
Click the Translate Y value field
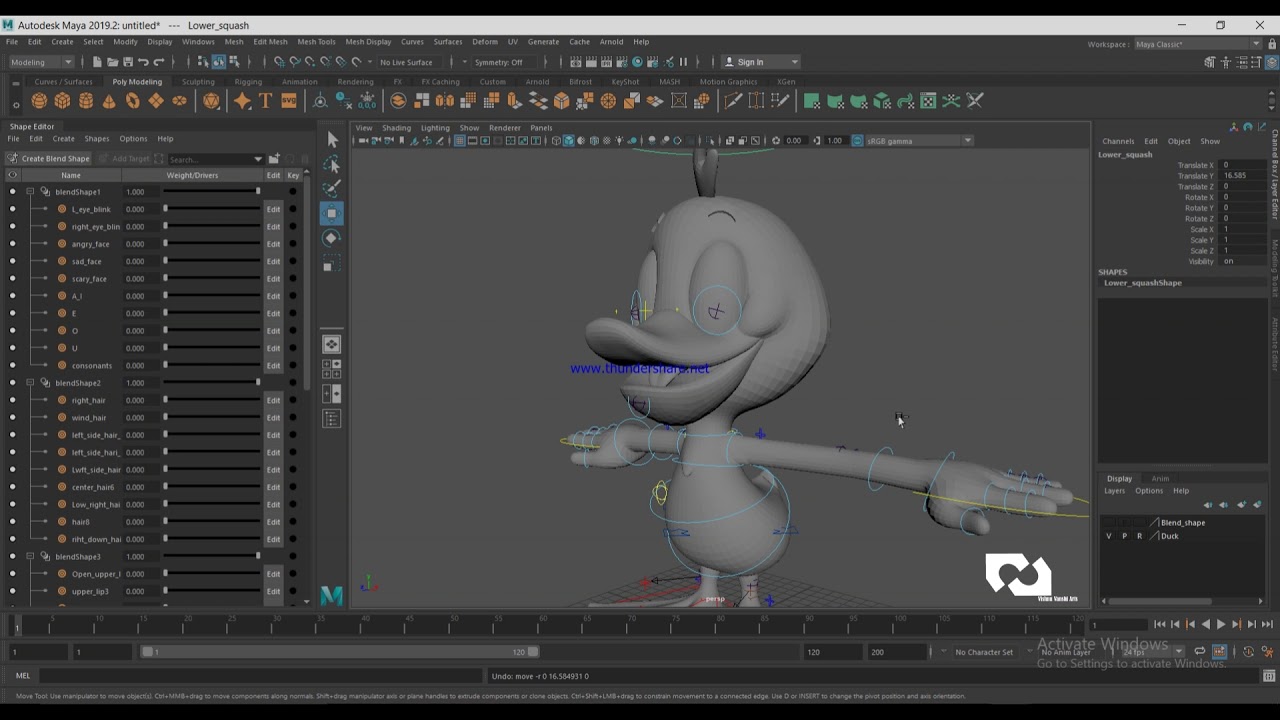coord(1242,176)
